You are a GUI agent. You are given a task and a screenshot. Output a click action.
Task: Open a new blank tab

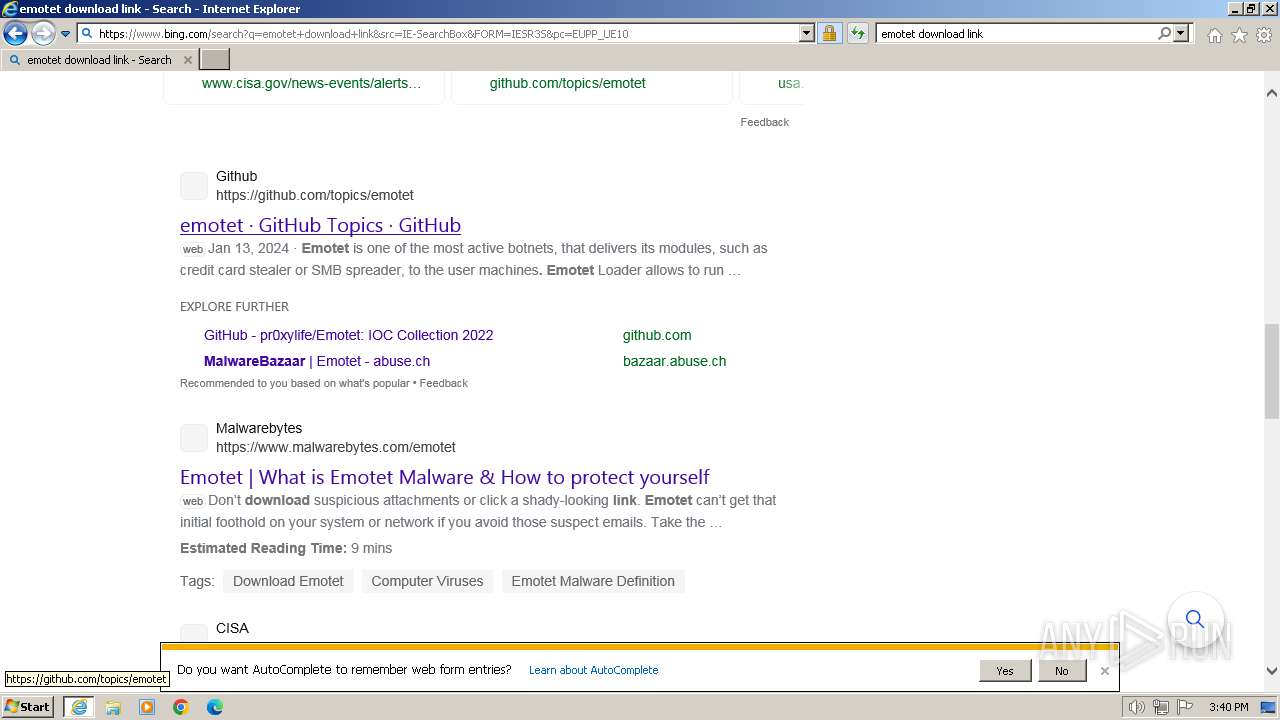click(215, 60)
